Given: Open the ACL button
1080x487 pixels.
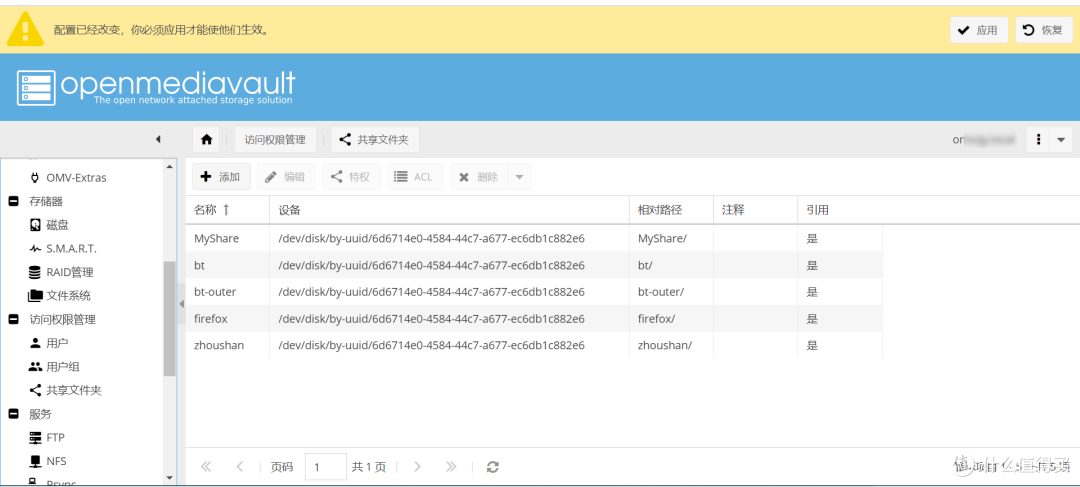Looking at the screenshot, I should click(415, 177).
